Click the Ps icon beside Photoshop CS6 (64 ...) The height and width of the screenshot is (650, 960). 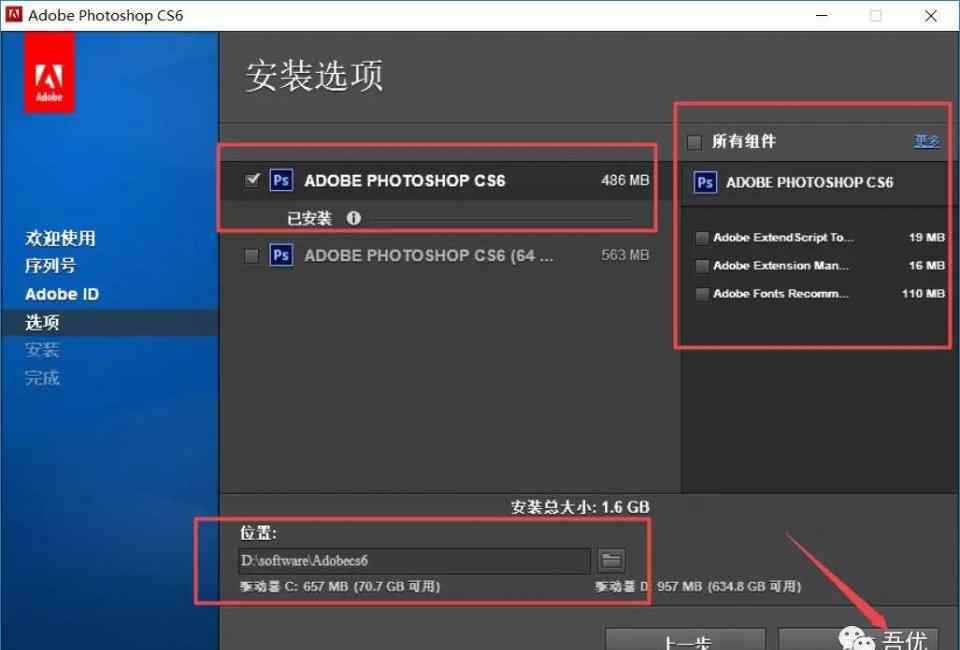[281, 255]
